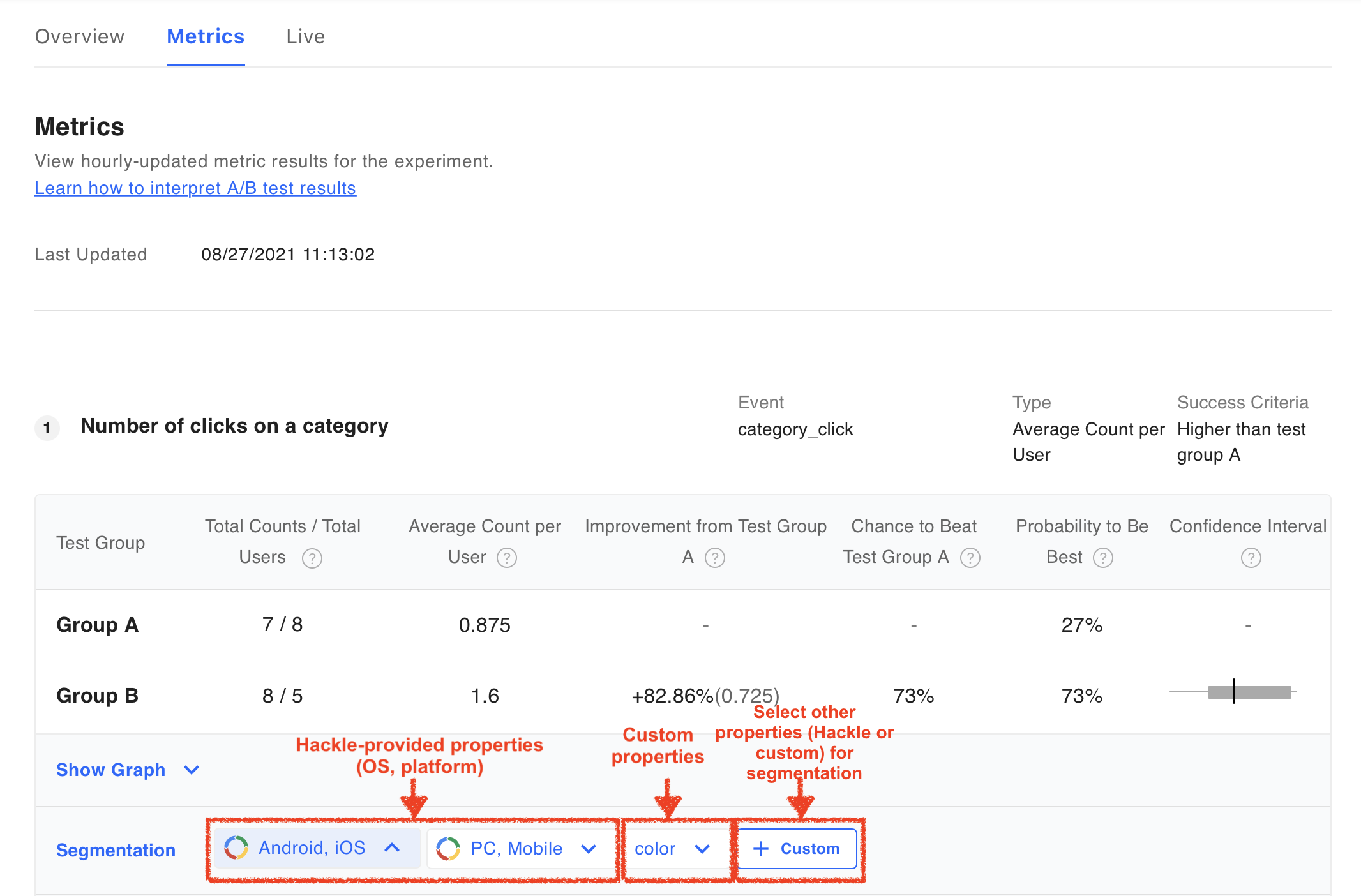Click Group B confidence interval bar

1249,692
